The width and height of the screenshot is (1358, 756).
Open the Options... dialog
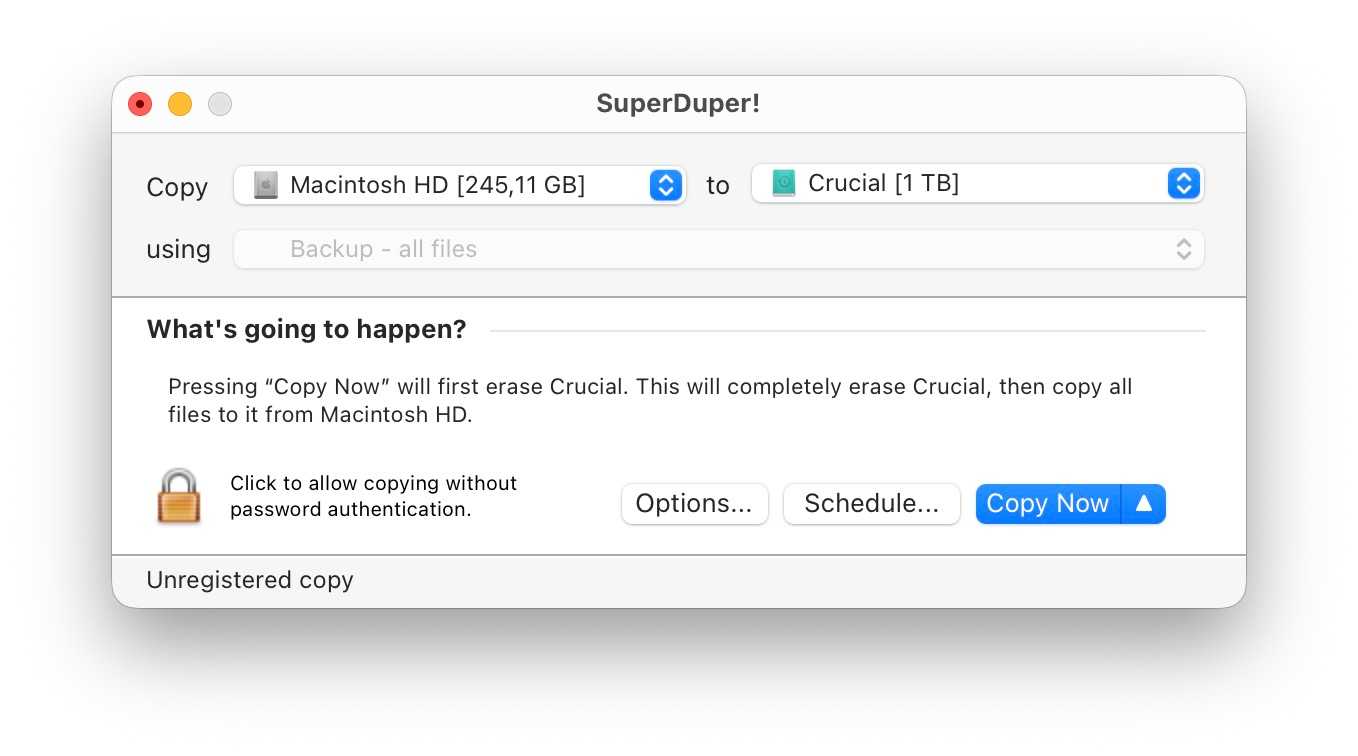[x=695, y=504]
